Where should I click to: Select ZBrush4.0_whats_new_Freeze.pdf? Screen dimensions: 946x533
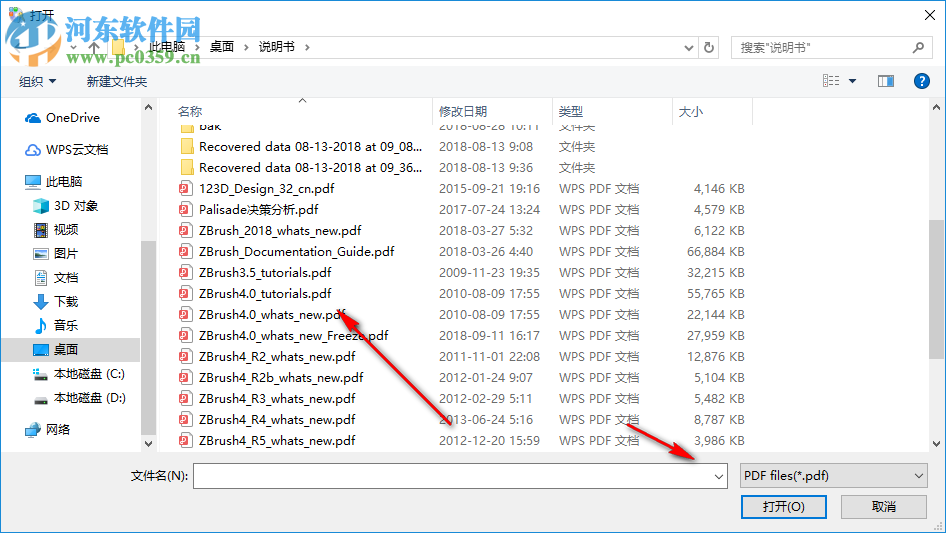tap(294, 336)
